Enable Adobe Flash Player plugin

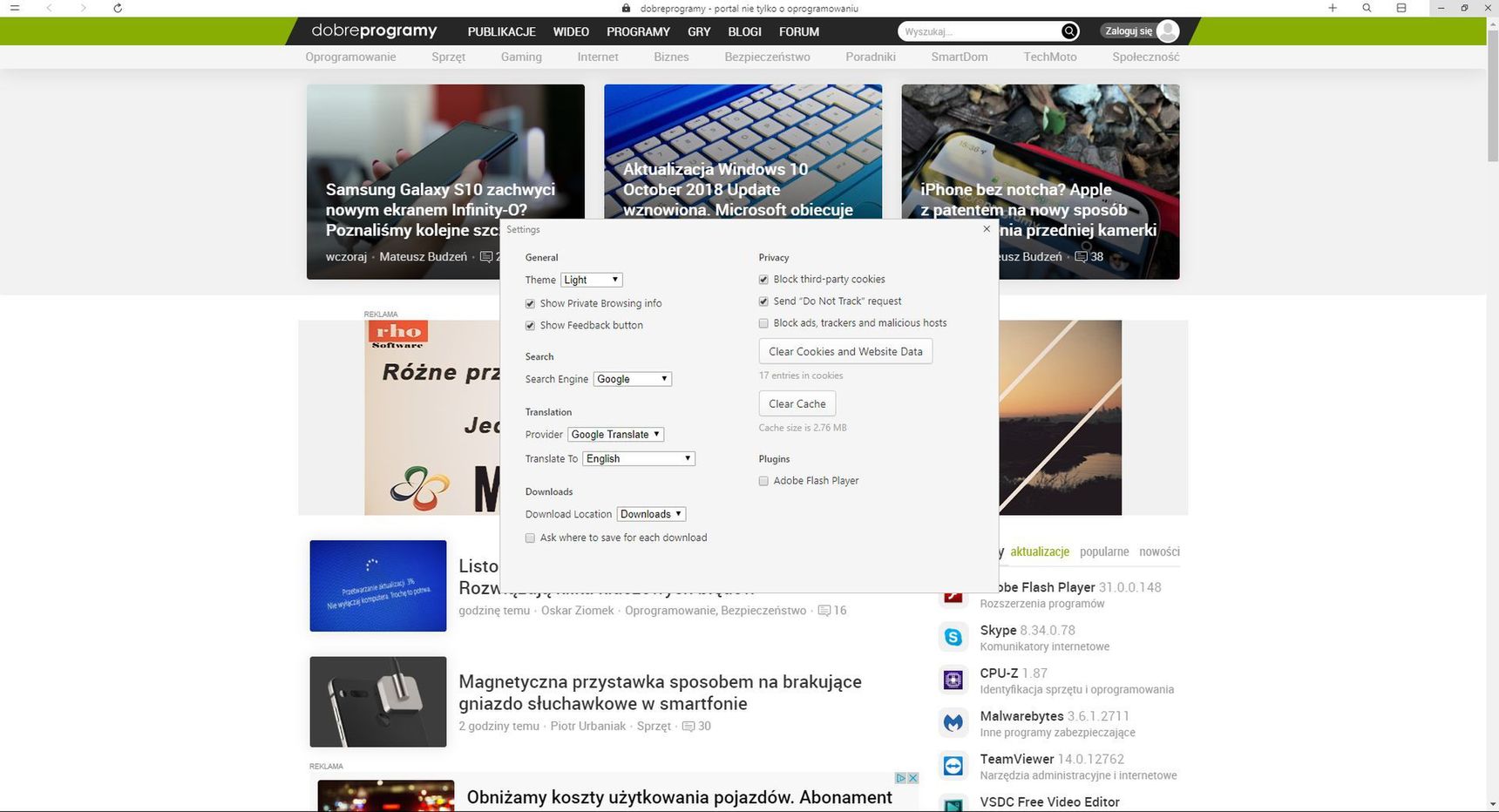click(763, 481)
